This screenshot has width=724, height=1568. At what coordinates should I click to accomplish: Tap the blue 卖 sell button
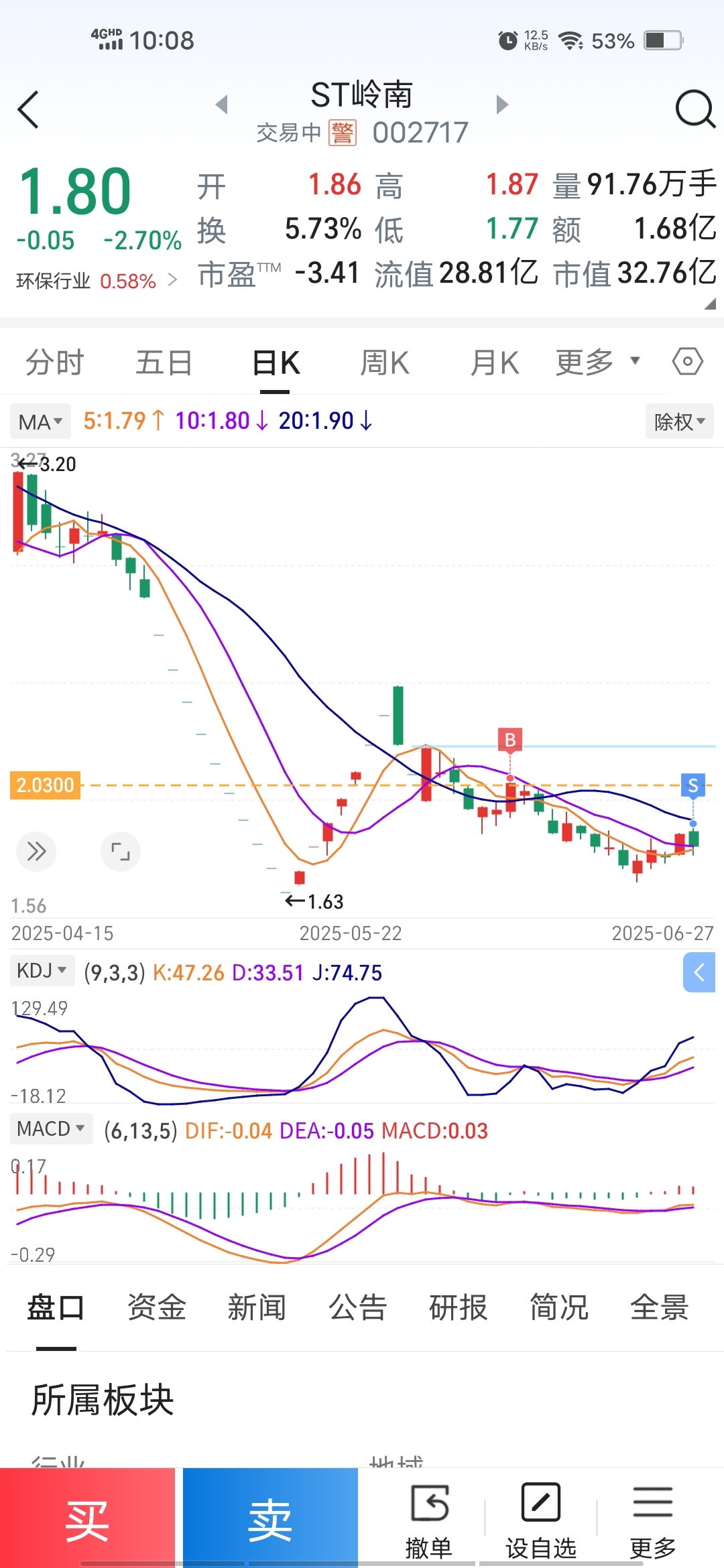pyautogui.click(x=270, y=1518)
